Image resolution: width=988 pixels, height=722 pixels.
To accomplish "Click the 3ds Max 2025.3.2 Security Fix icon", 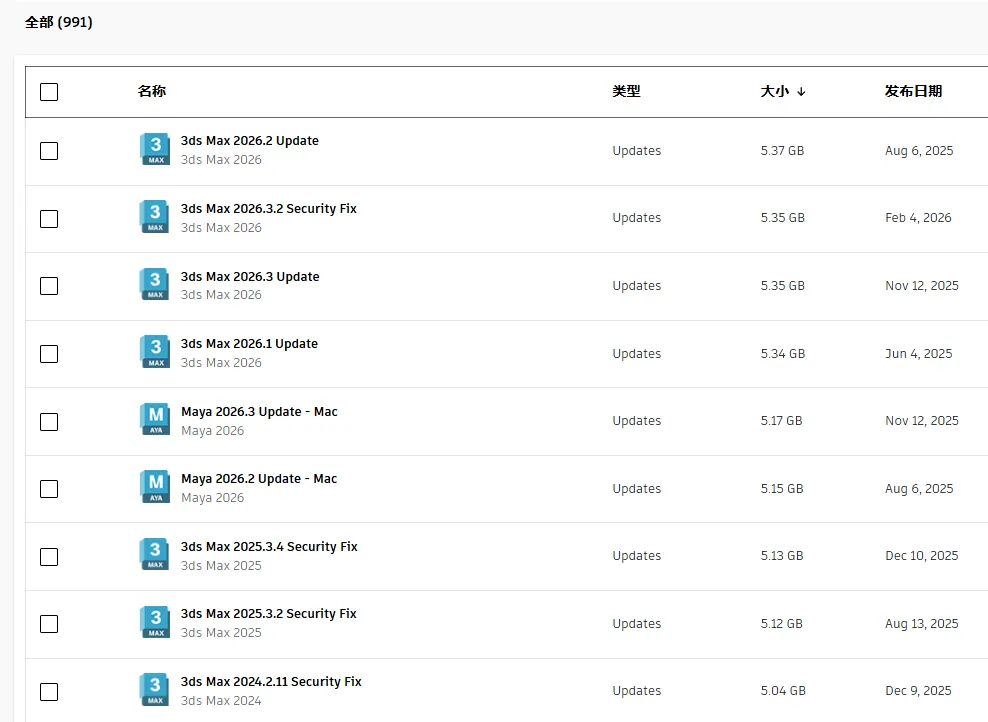I will click(x=155, y=622).
